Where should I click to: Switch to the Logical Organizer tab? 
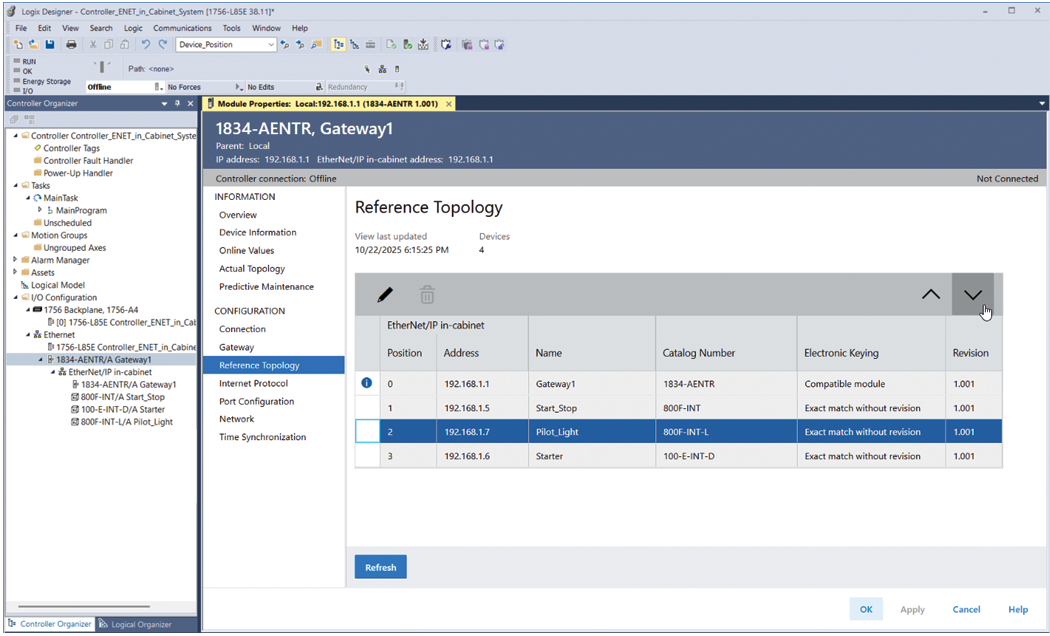[x=135, y=624]
